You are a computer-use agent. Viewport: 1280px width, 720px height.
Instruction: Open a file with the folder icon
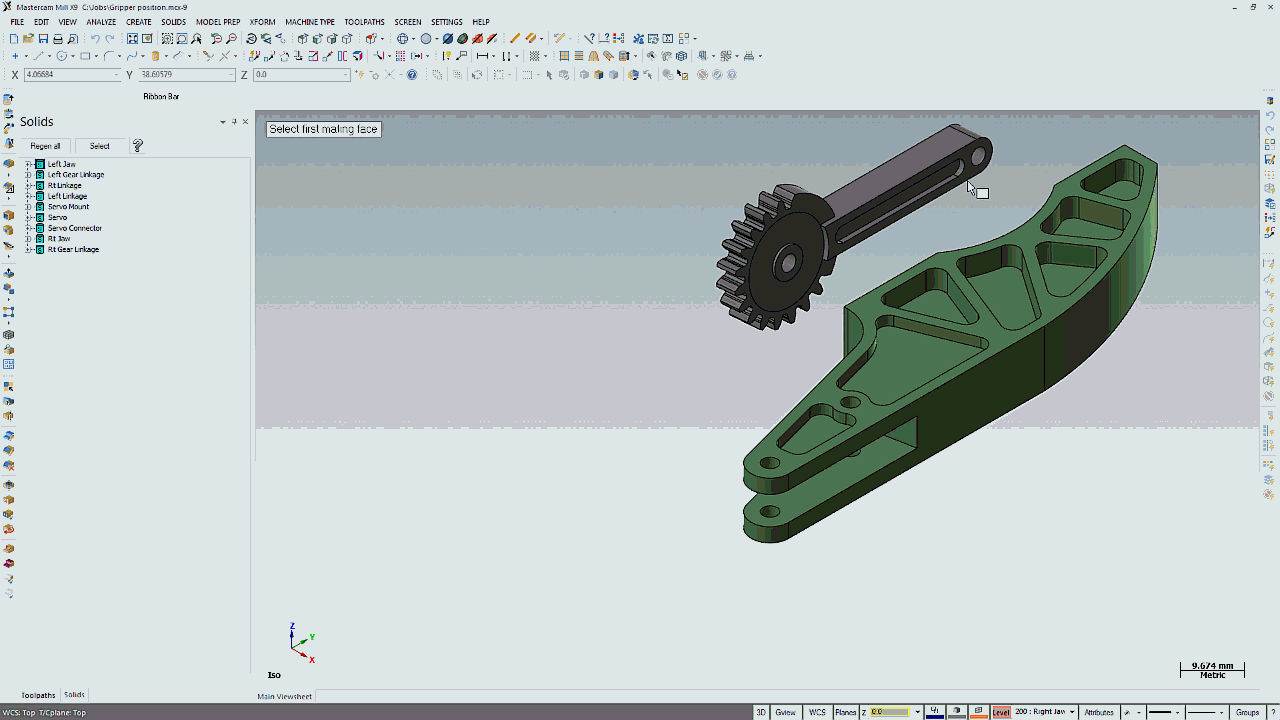click(x=29, y=39)
